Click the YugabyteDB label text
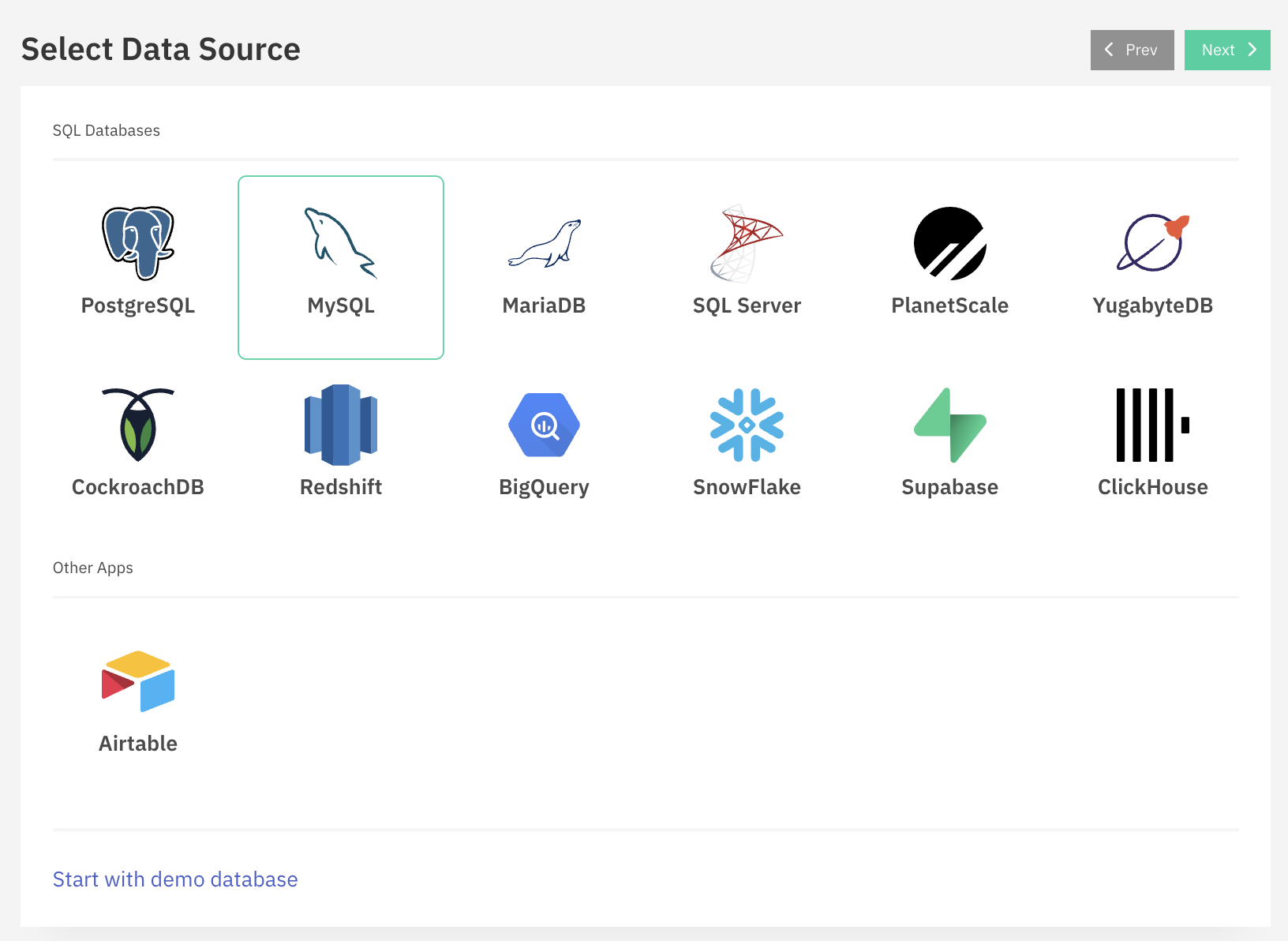Screen dimensions: 1288x941 click(1153, 306)
